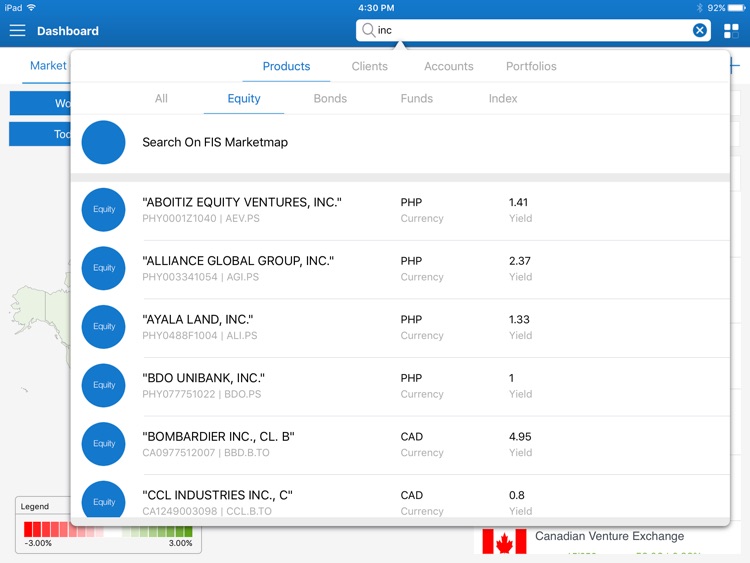Click the Equity icon for Ayala Land
The image size is (750, 563).
(103, 327)
